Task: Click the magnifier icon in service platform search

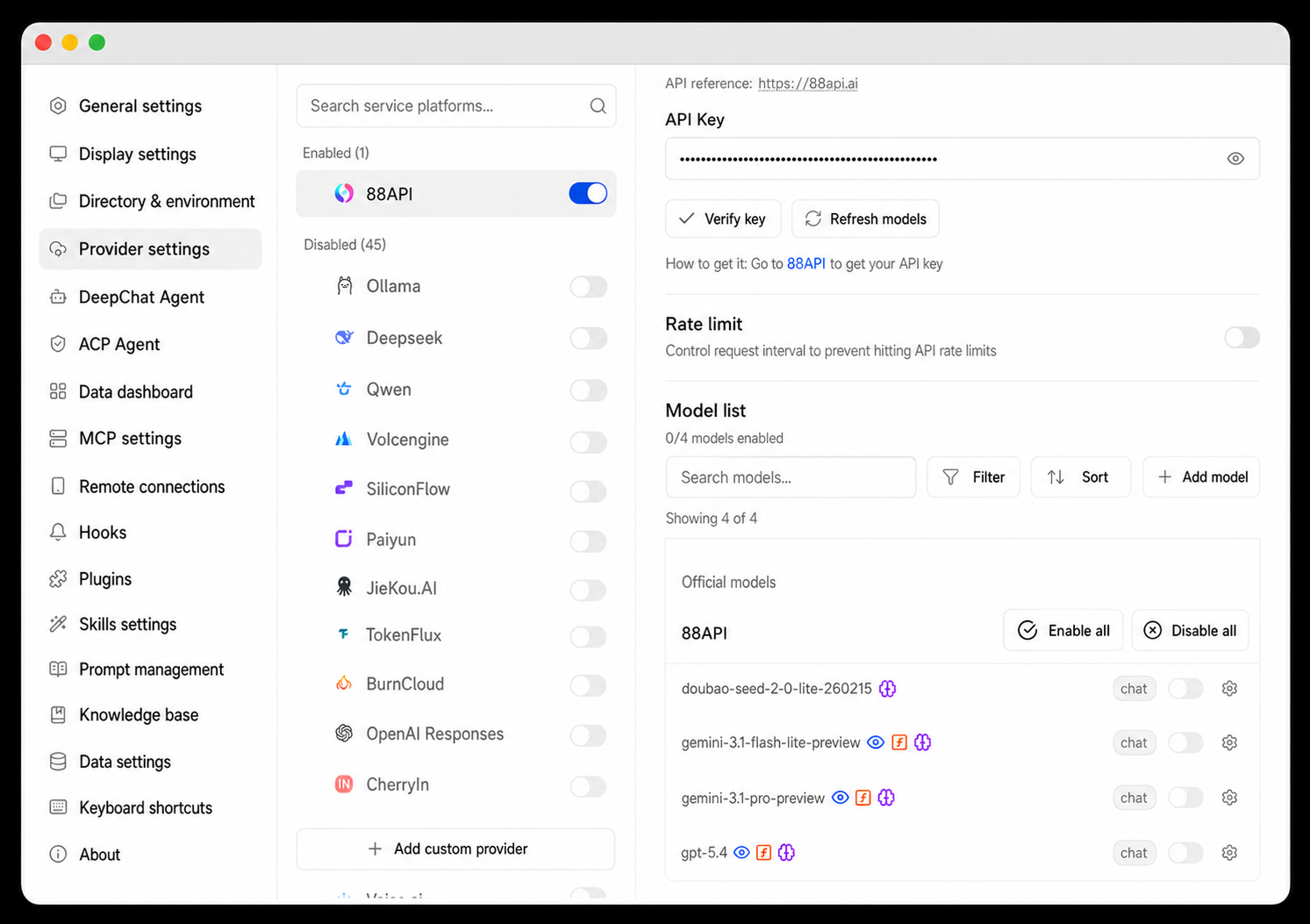Action: [x=598, y=106]
